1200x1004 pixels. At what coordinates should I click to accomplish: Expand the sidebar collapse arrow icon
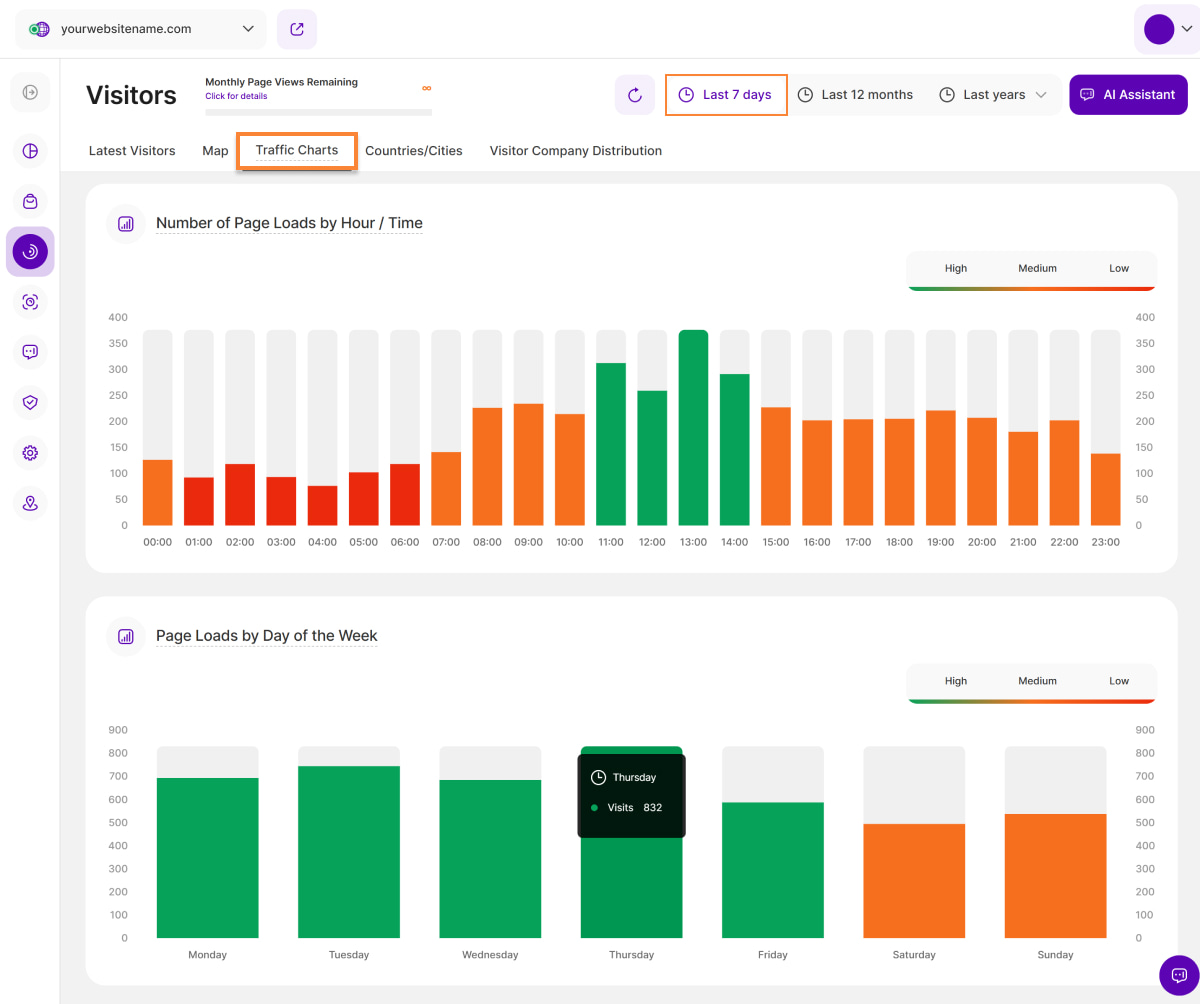click(30, 92)
